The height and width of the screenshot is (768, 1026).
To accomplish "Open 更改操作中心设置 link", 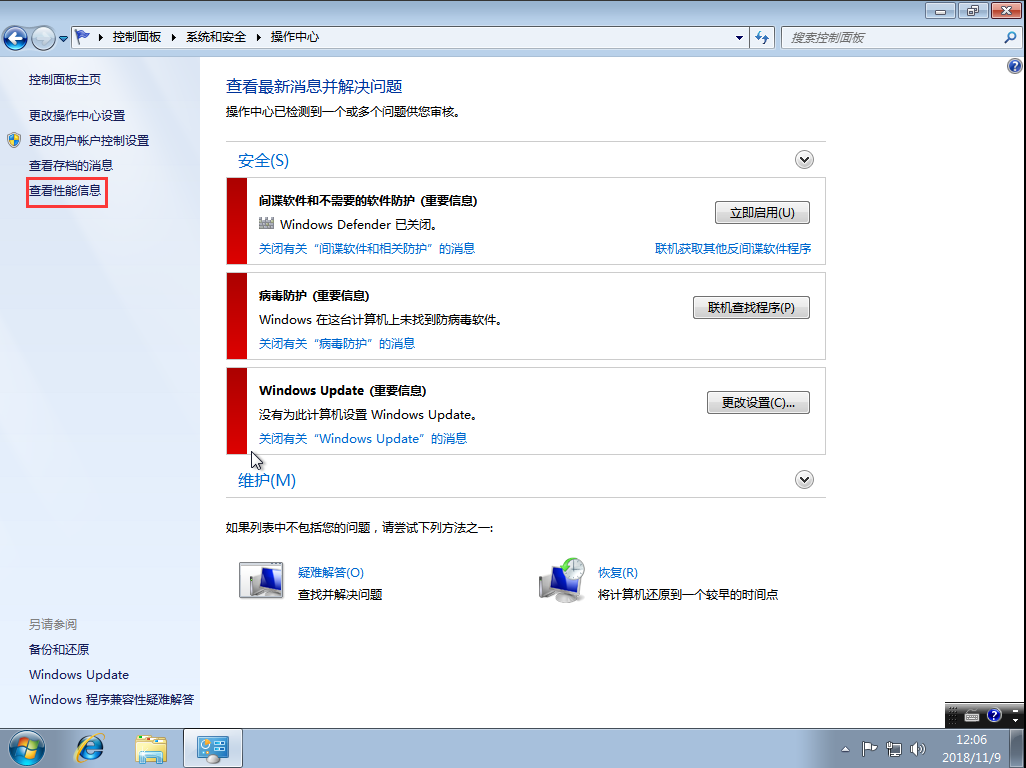I will 77,116.
